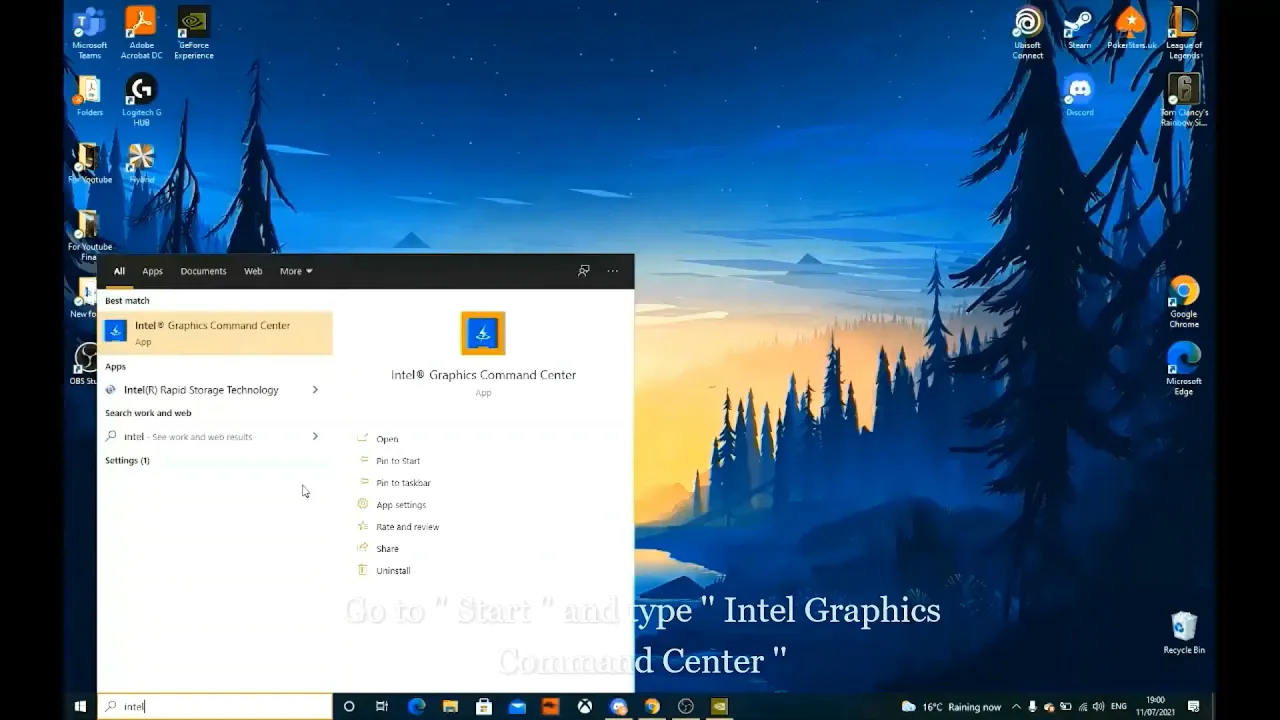The height and width of the screenshot is (720, 1280).
Task: Open the Xbox app on the taskbar
Action: coord(584,706)
